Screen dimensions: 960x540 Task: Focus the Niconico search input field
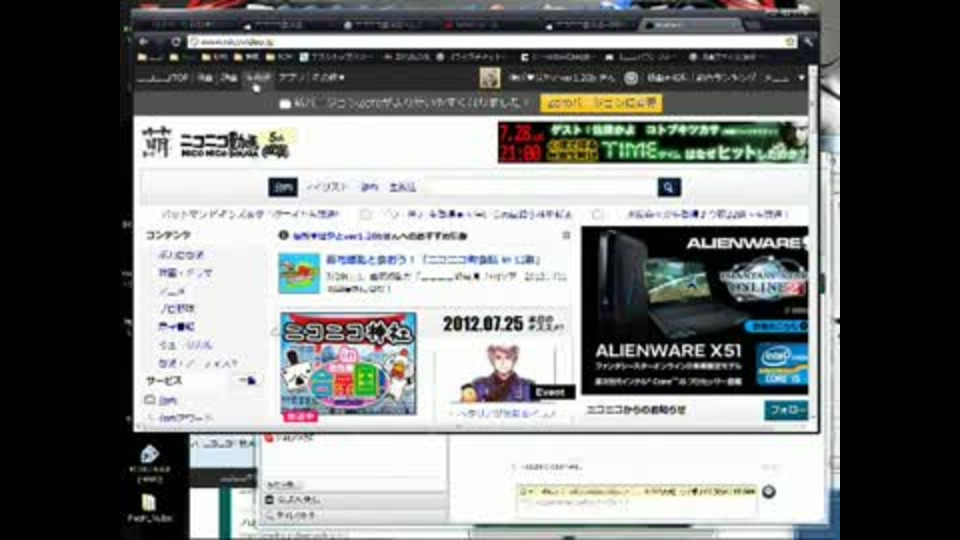pyautogui.click(x=540, y=187)
